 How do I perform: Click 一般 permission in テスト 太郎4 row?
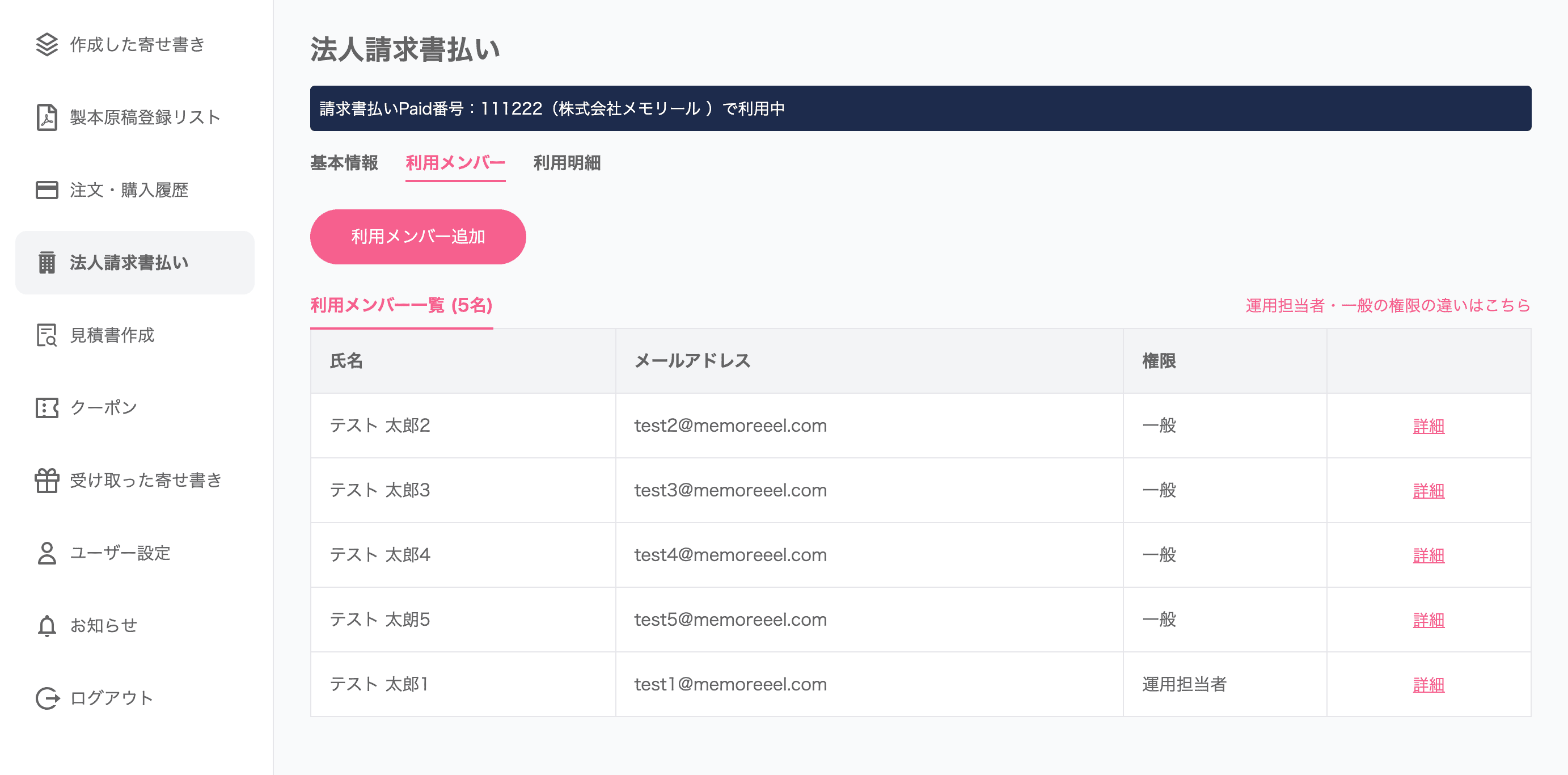1159,555
